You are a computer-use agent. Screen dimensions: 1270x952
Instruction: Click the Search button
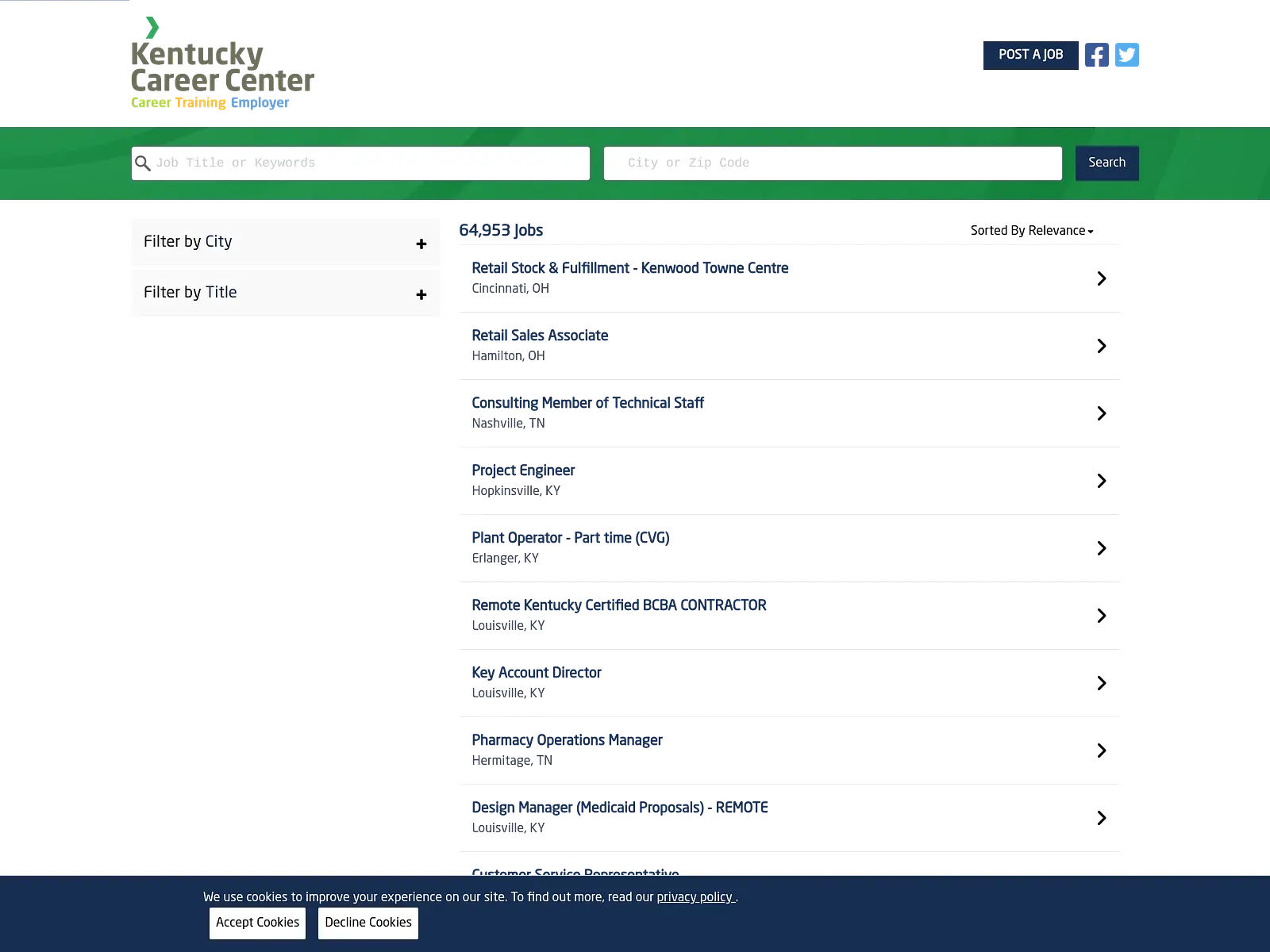1106,163
